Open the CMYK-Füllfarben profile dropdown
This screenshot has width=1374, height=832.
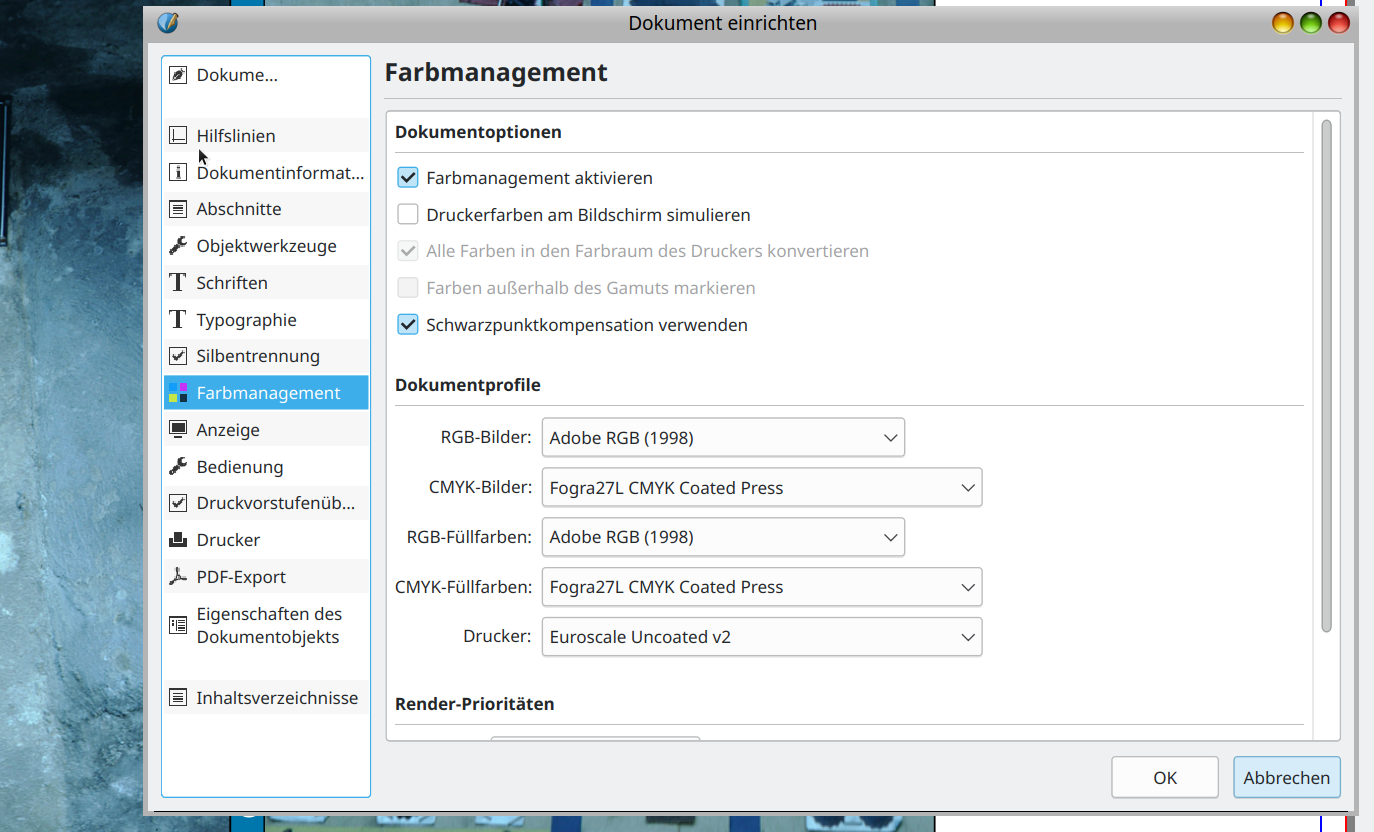[x=761, y=587]
